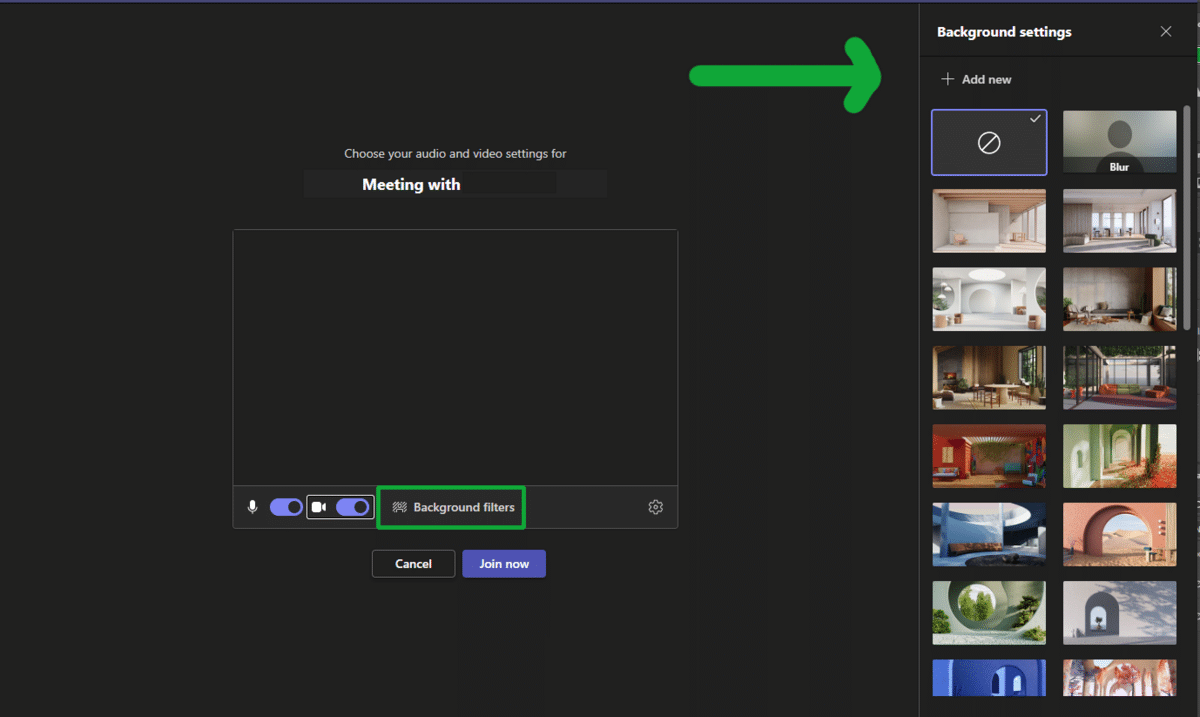Close the Background settings panel
Image resolution: width=1200 pixels, height=717 pixels.
click(x=1166, y=31)
